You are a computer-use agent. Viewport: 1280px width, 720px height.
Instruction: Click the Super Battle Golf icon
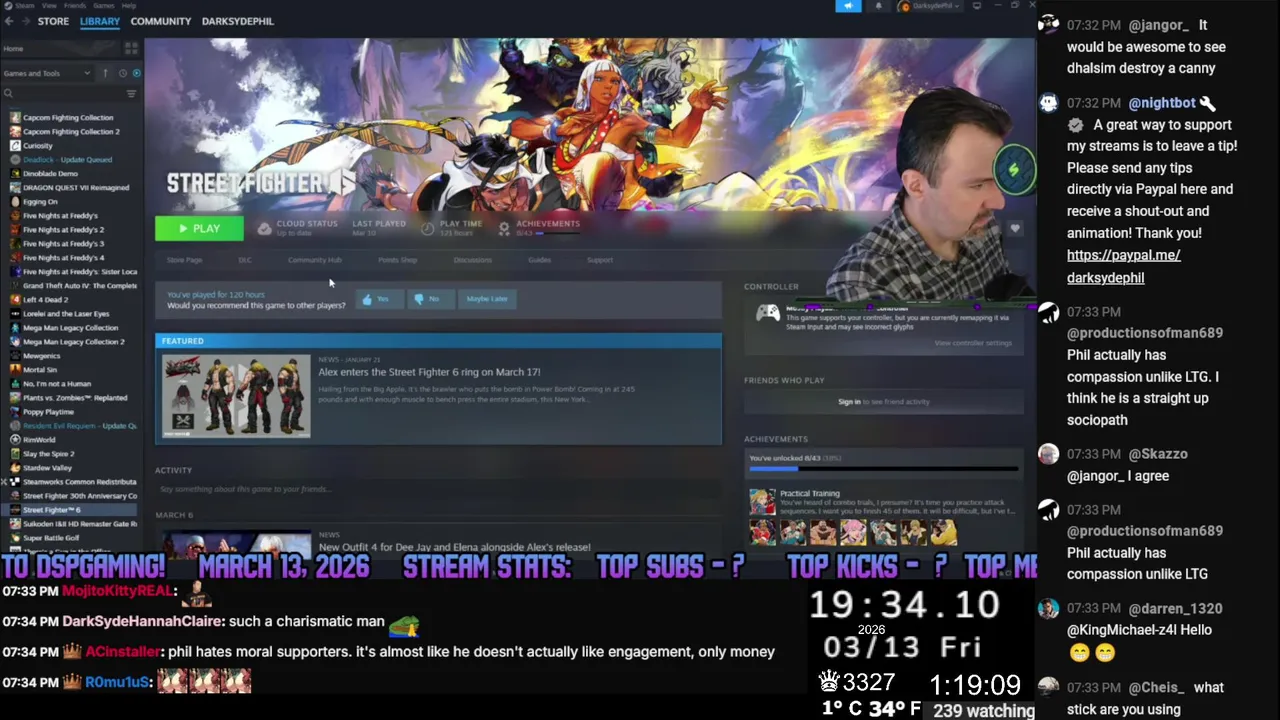tap(15, 537)
